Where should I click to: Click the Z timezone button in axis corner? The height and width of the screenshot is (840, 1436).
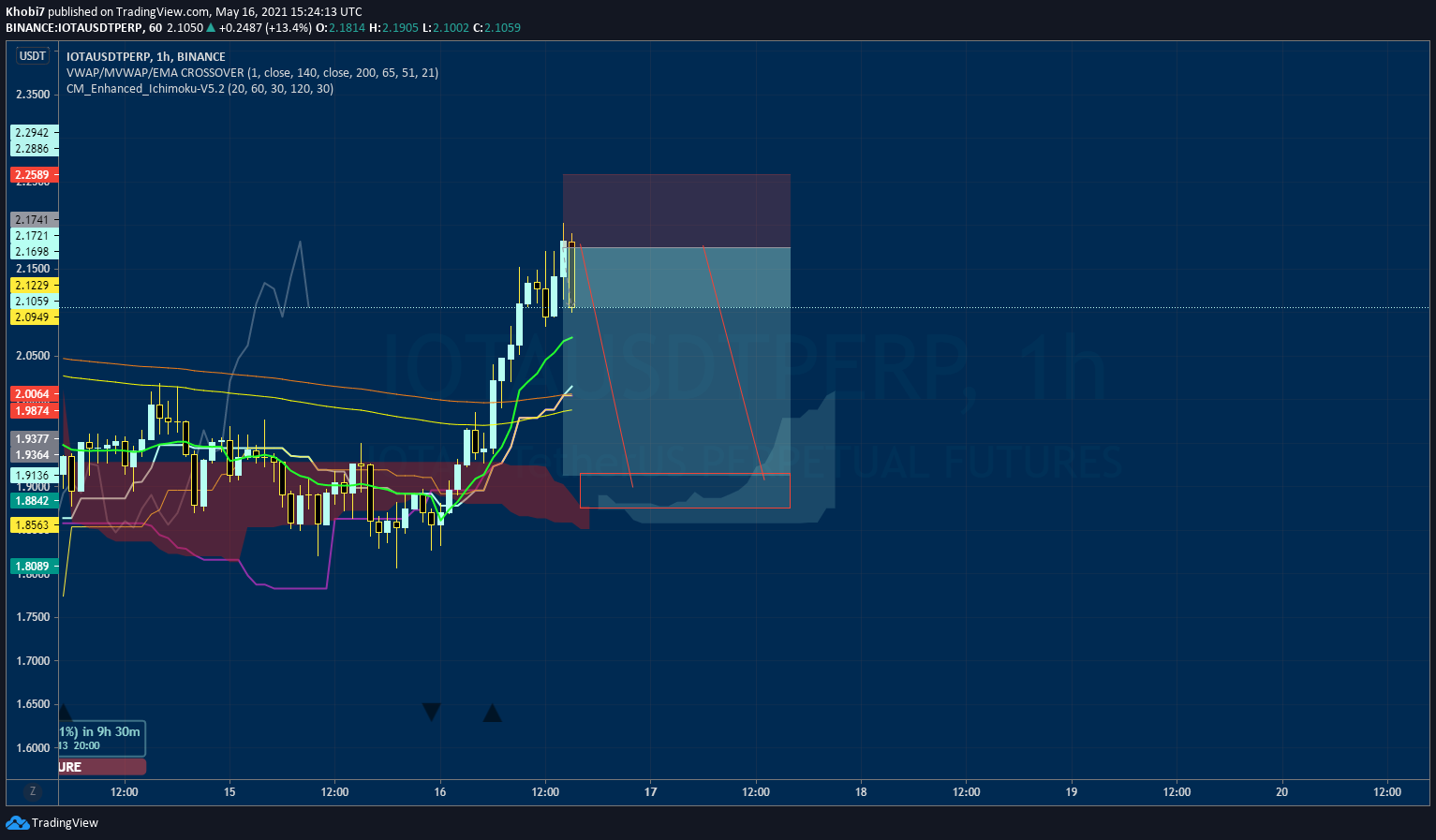point(33,791)
